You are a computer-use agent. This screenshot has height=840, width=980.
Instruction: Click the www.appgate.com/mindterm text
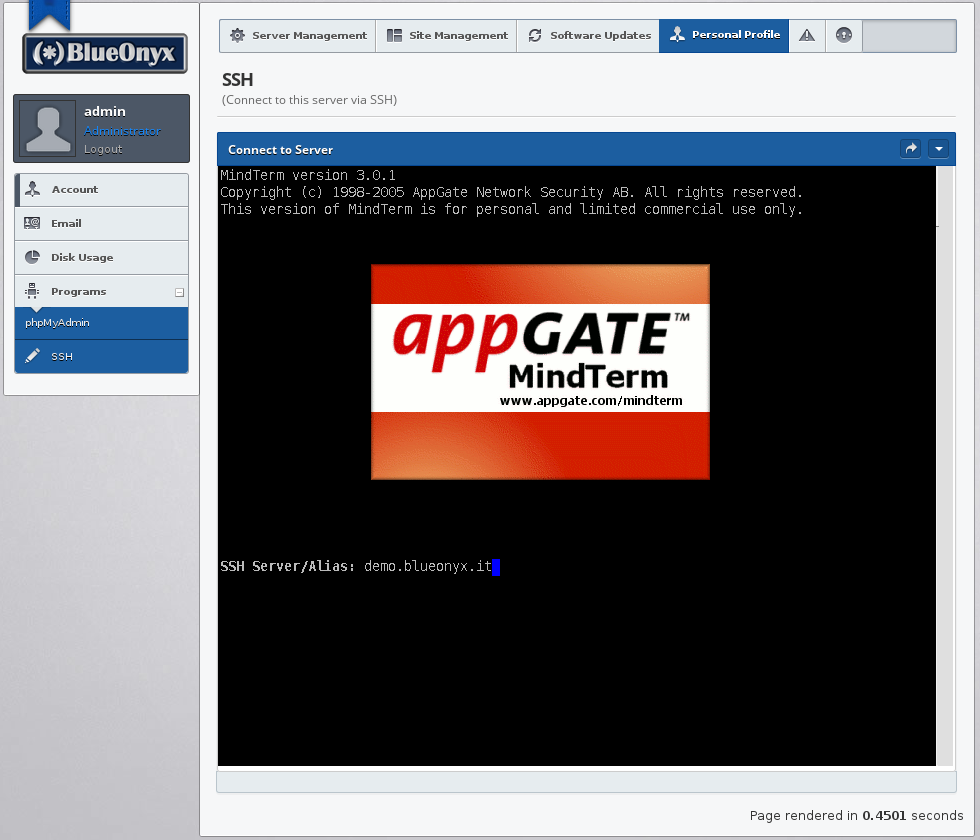tap(591, 401)
